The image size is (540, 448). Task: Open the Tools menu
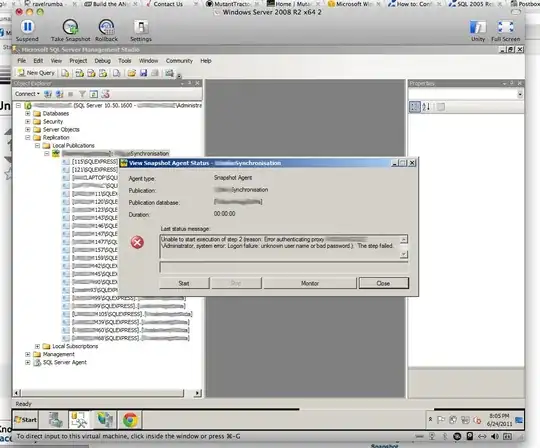pyautogui.click(x=125, y=61)
